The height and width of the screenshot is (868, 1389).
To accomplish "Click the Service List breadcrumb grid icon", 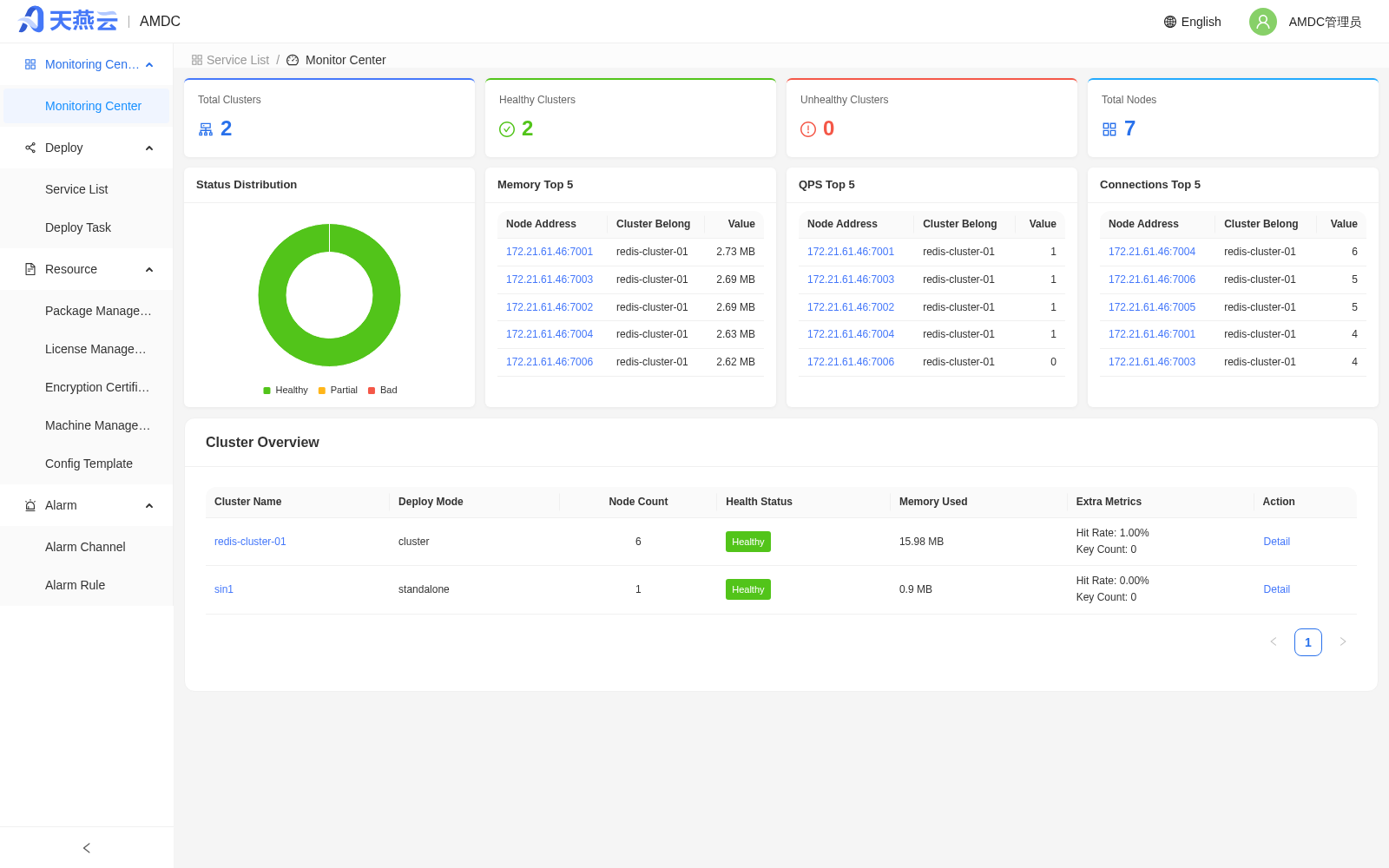I will point(197,60).
